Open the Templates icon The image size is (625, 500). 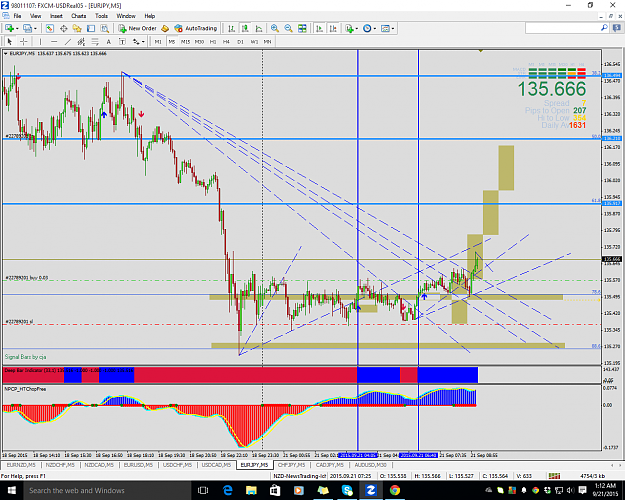[385, 28]
